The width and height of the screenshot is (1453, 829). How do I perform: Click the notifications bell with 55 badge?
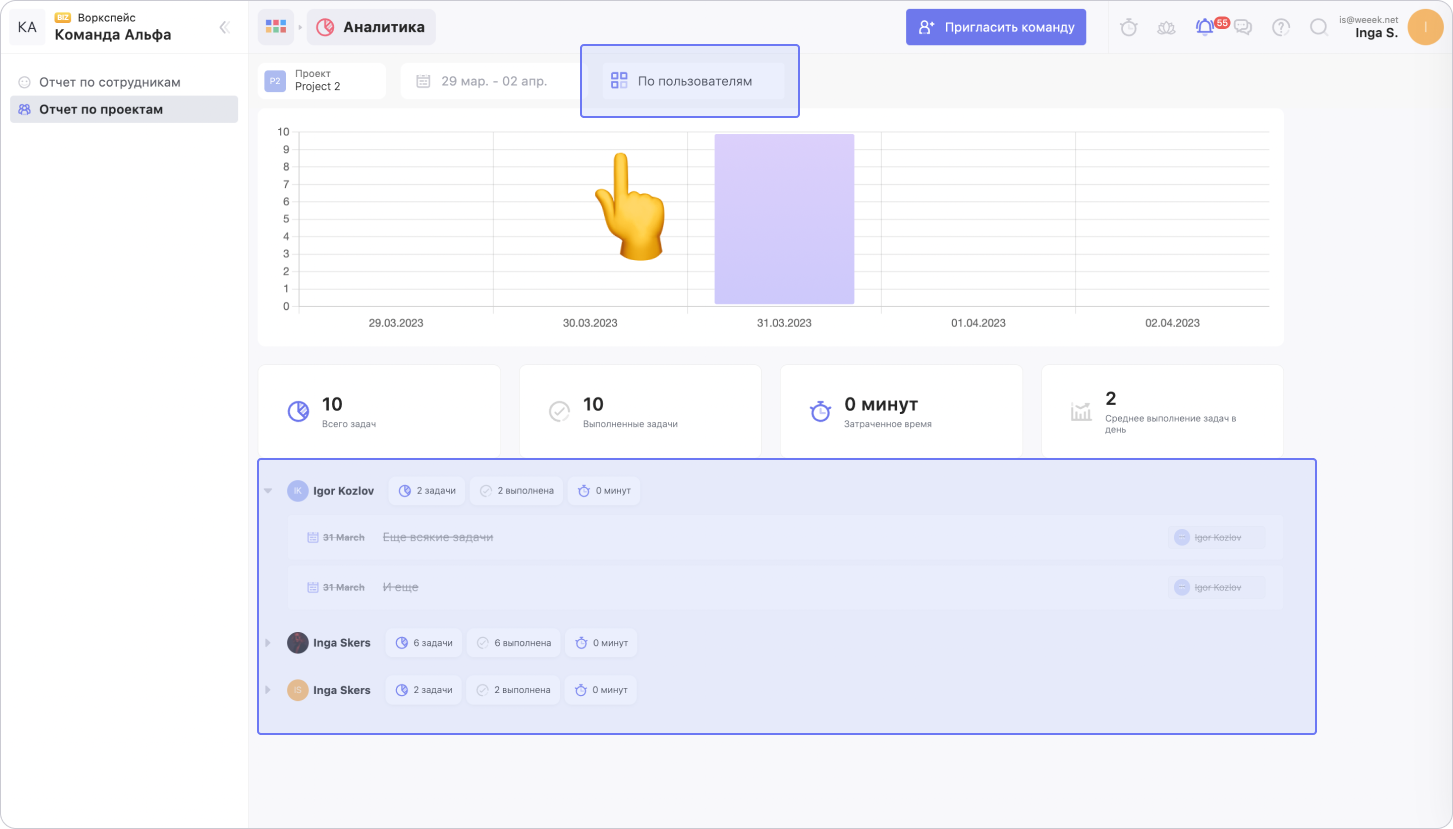[x=1205, y=28]
